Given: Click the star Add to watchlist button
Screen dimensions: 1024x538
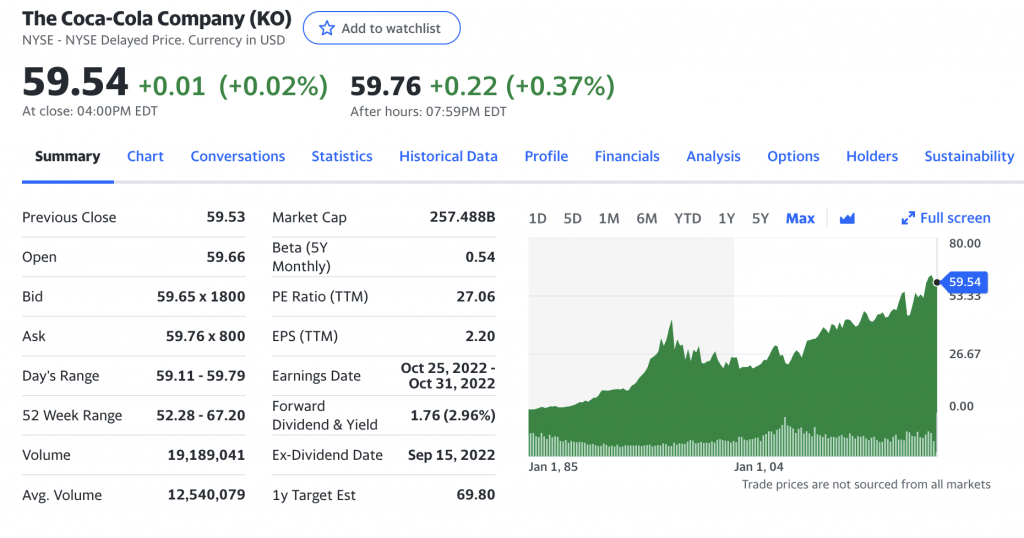Looking at the screenshot, I should pyautogui.click(x=381, y=28).
